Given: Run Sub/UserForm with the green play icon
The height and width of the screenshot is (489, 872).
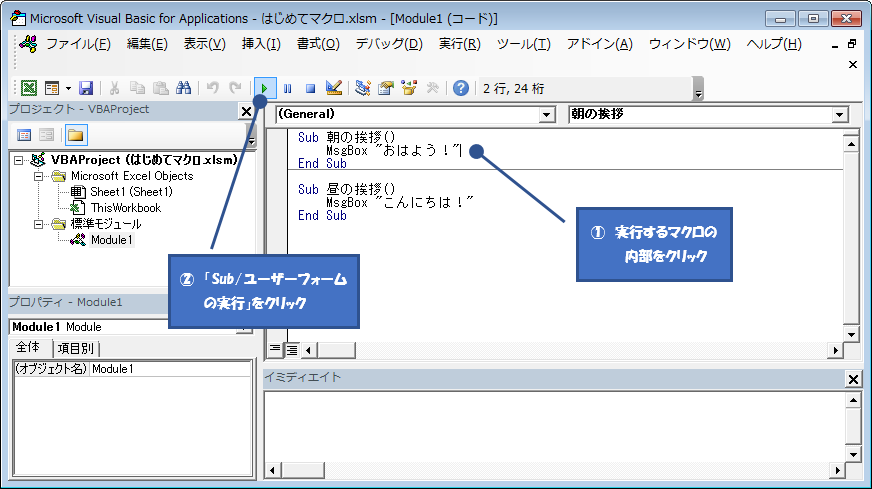Looking at the screenshot, I should (265, 88).
